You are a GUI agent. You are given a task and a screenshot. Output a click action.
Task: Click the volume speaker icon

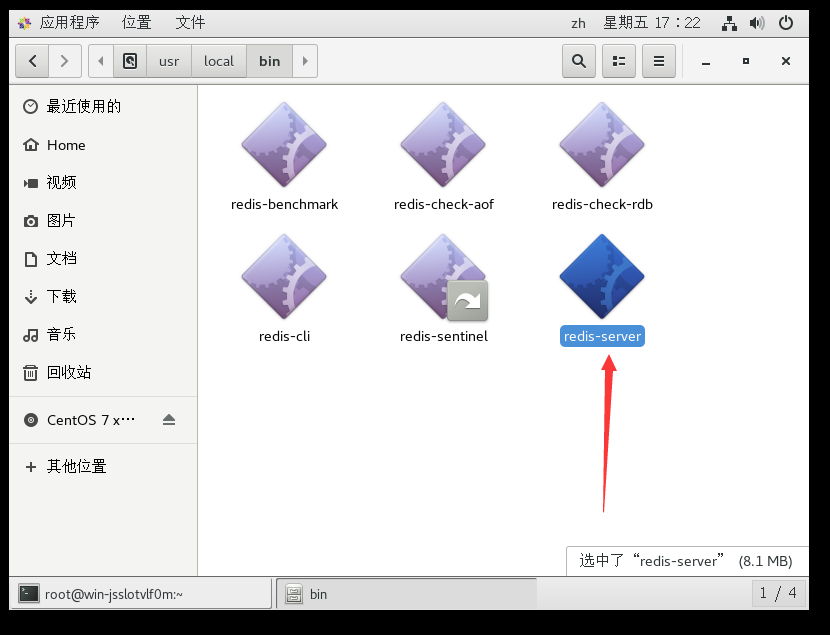[757, 23]
